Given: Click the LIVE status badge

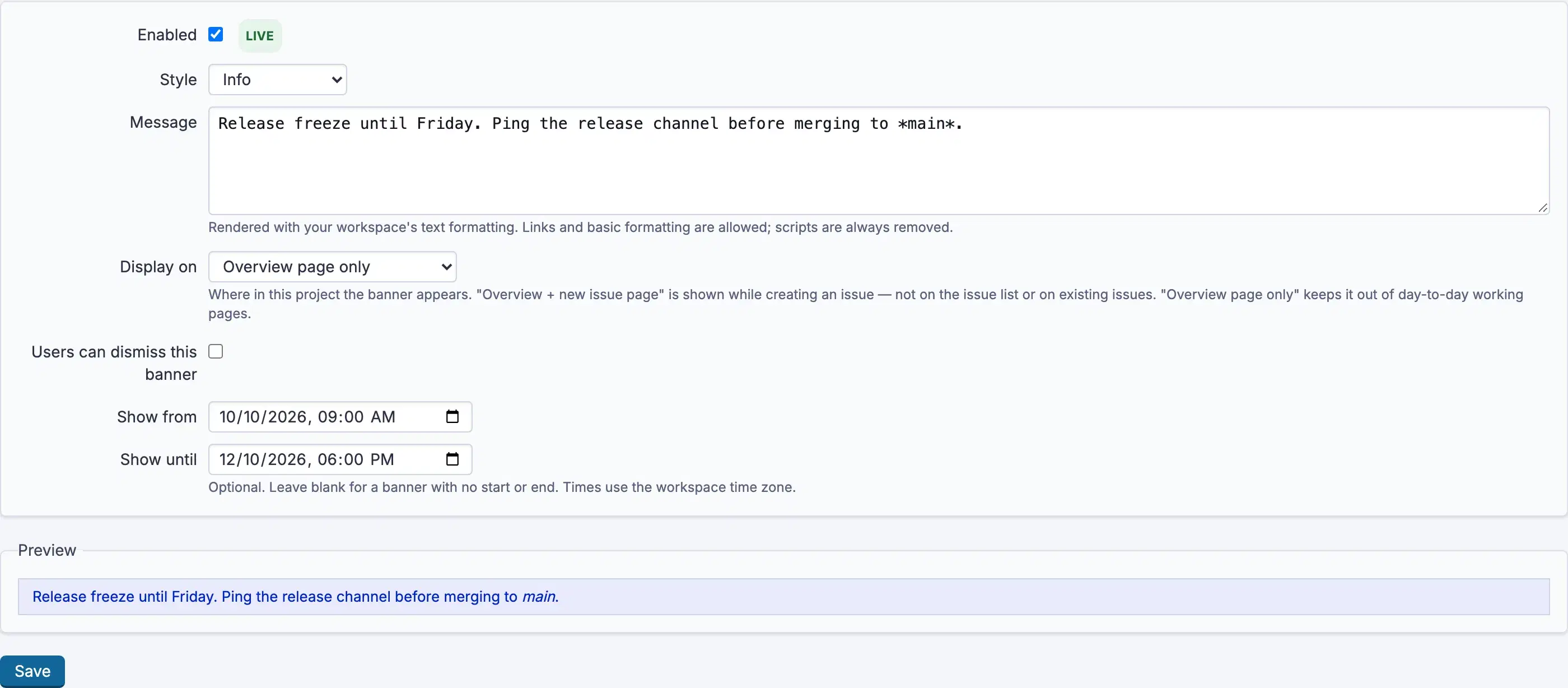Looking at the screenshot, I should point(260,36).
